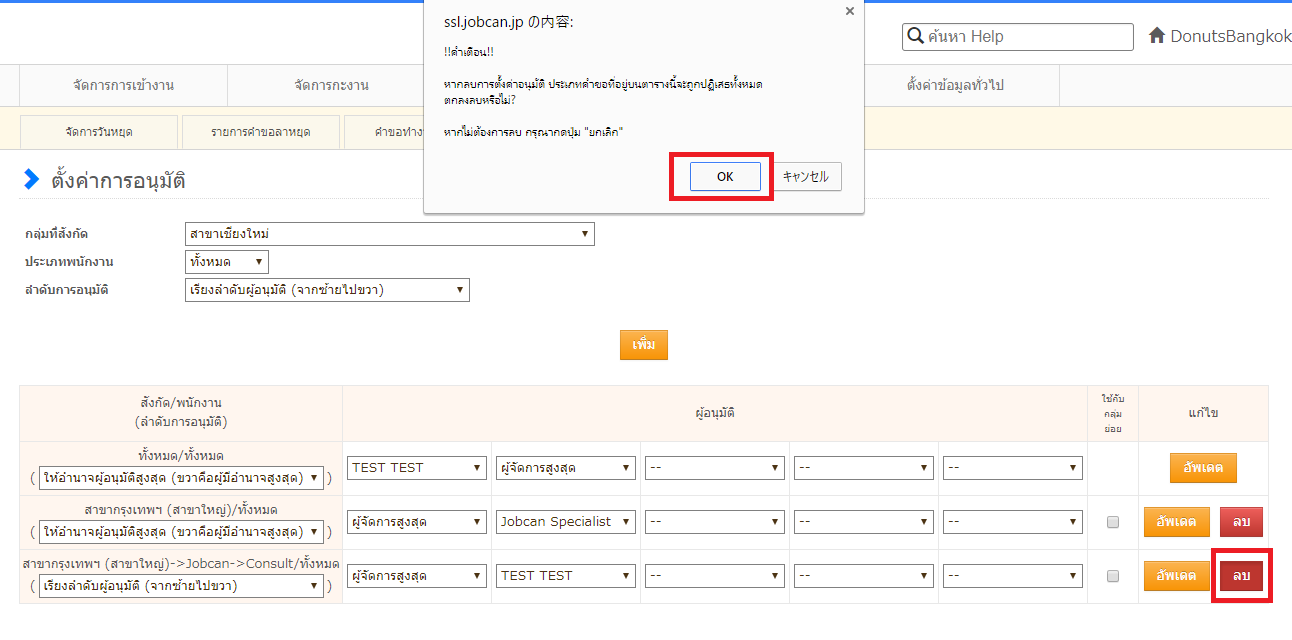Click the orange เพิ่ม button
The height and width of the screenshot is (640, 1292).
click(x=643, y=344)
